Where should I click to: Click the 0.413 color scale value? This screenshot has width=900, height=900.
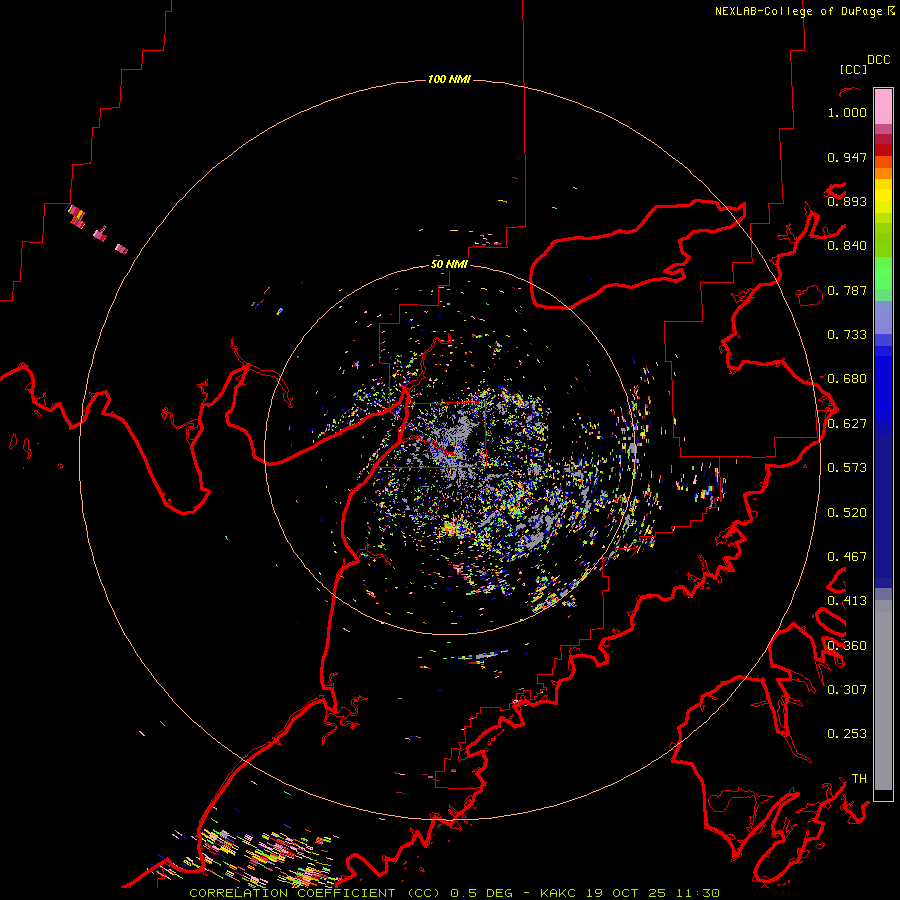(847, 601)
